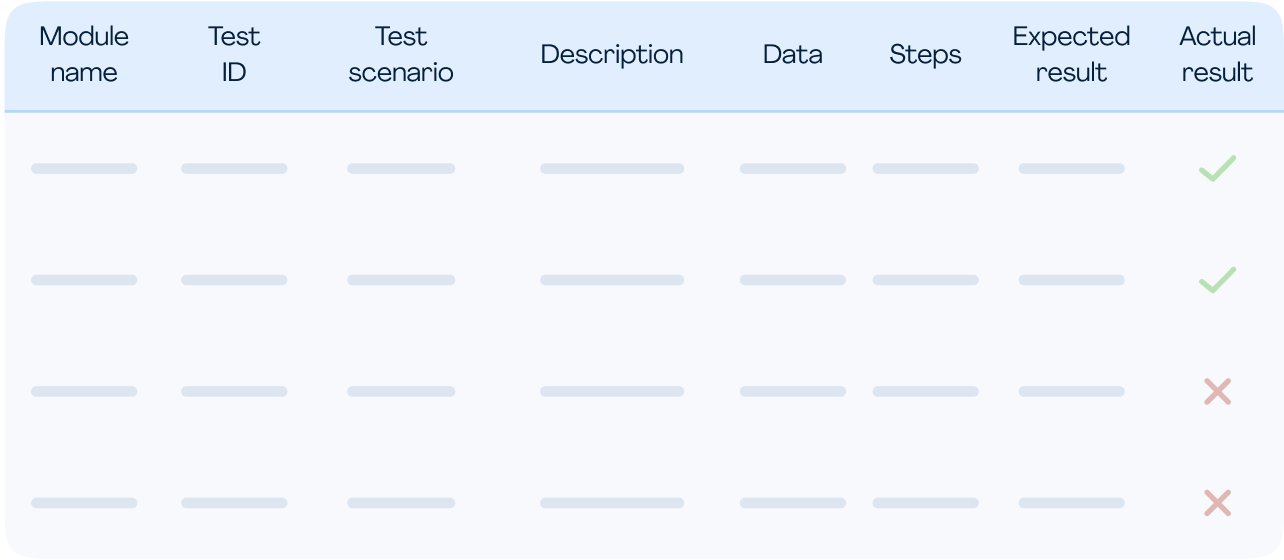Screen dimensions: 1284x560
Task: Click third row Test ID placeholder cell
Action: coord(234,391)
